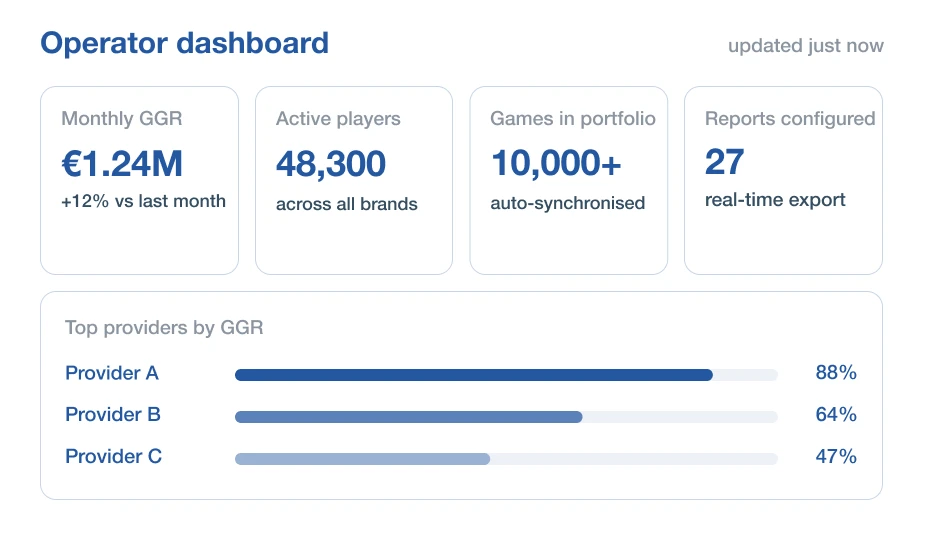Open the Active players card
The image size is (932, 537).
pos(354,180)
